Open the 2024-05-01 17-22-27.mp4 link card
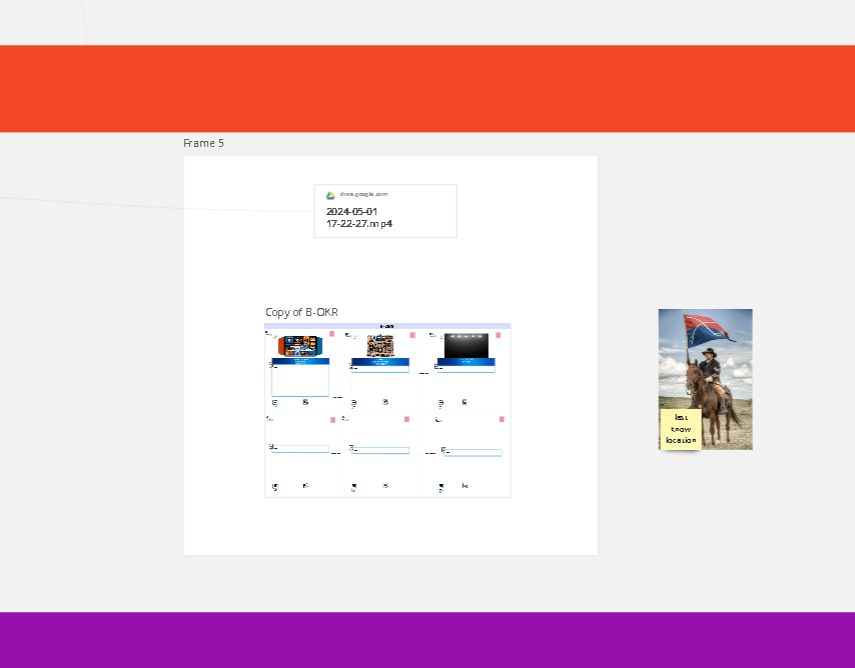This screenshot has height=668, width=855. pos(386,211)
